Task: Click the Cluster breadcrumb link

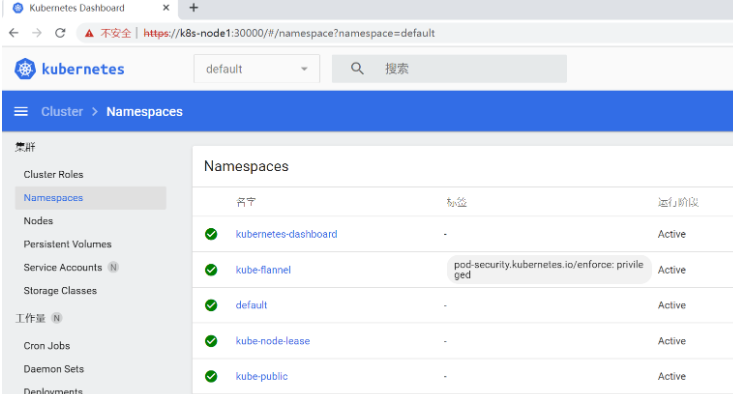Action: [62, 111]
